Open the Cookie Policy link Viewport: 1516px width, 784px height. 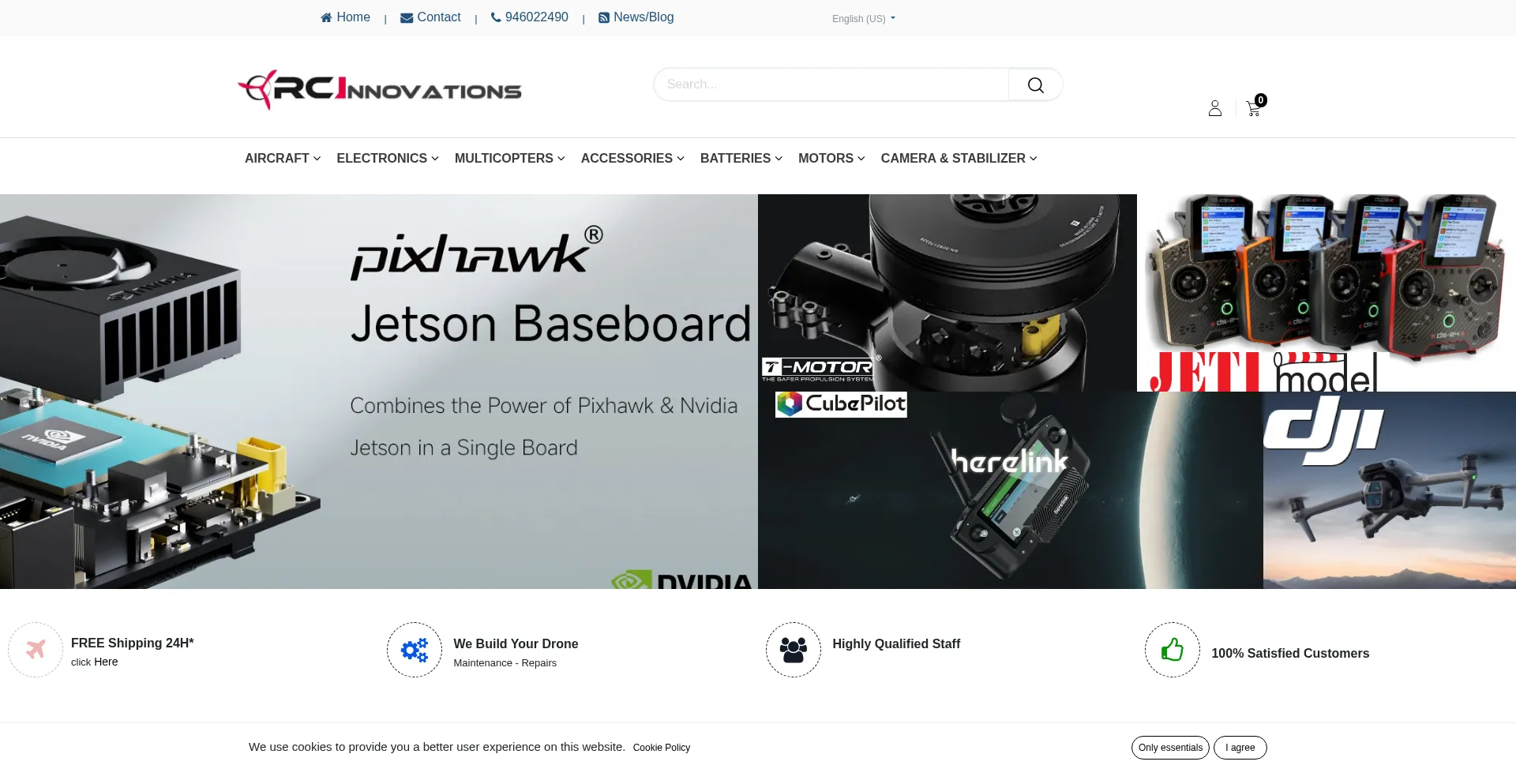(662, 748)
